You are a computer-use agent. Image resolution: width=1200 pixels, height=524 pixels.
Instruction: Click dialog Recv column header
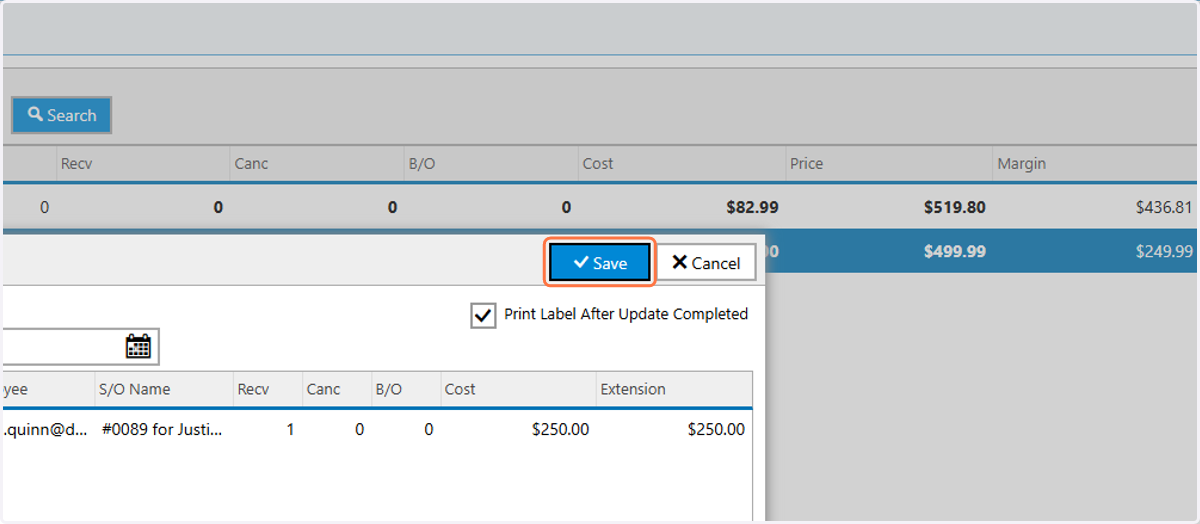pyautogui.click(x=267, y=389)
